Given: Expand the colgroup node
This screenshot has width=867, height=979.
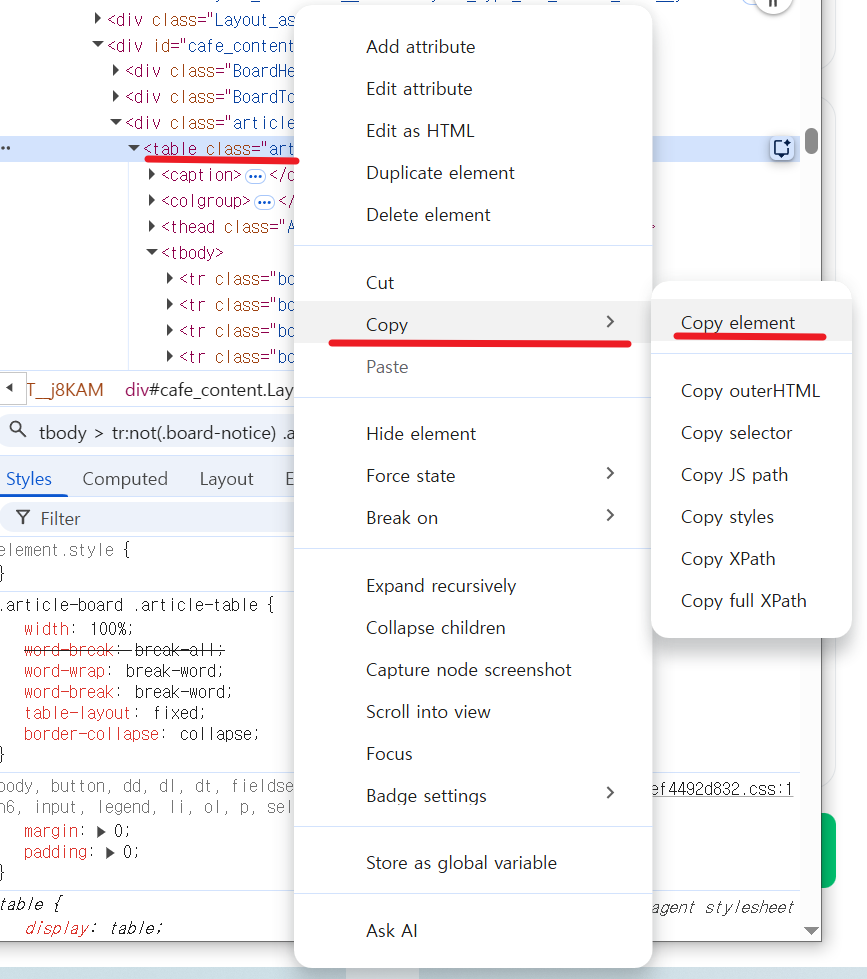Looking at the screenshot, I should 152,200.
